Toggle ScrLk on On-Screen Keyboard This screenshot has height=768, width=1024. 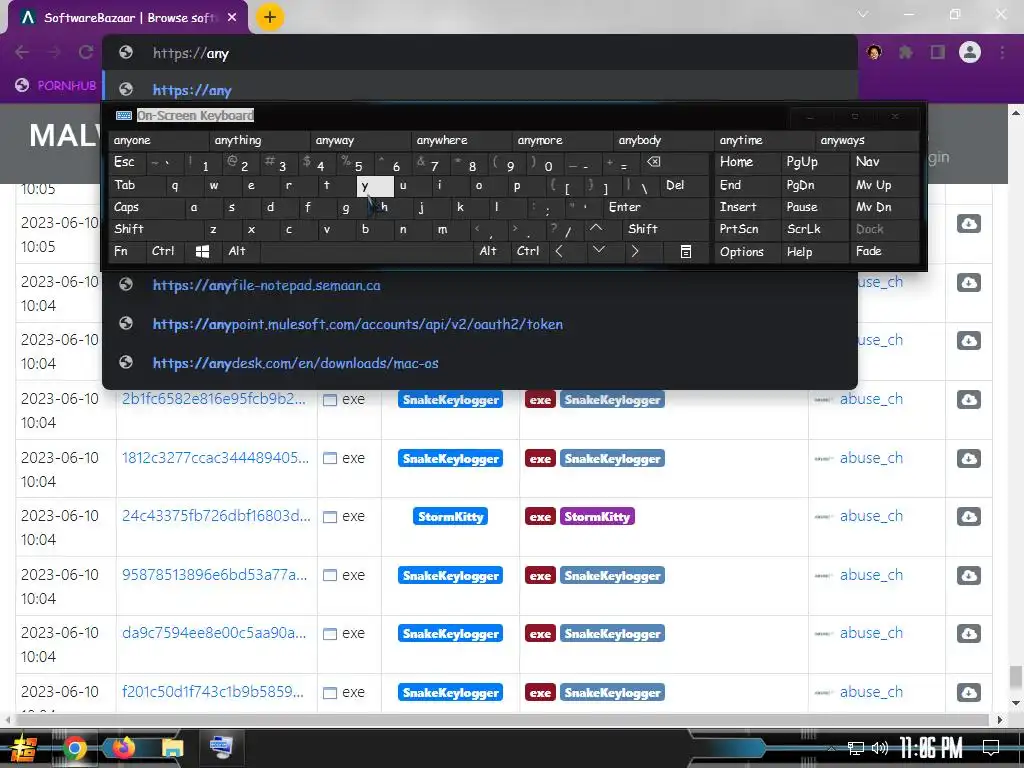814,229
